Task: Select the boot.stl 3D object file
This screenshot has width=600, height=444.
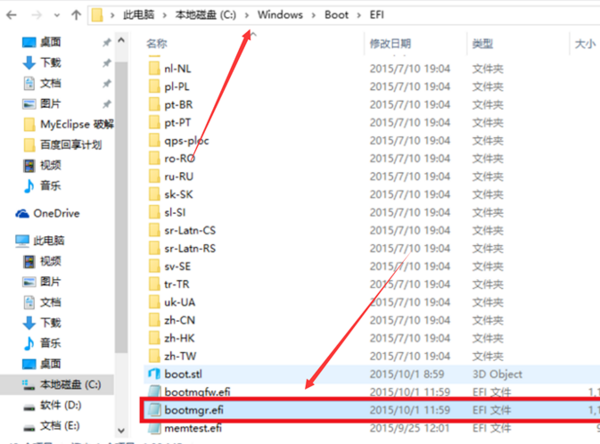Action: 370,374
